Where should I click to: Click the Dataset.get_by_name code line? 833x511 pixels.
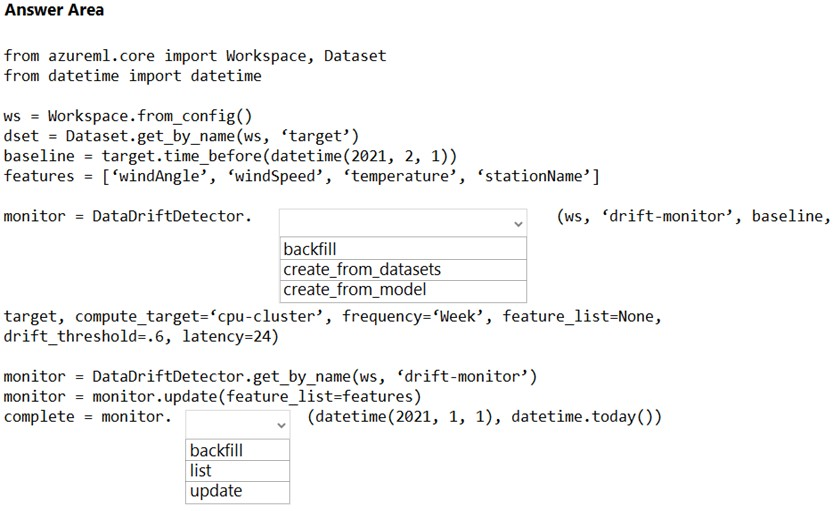[x=181, y=137]
